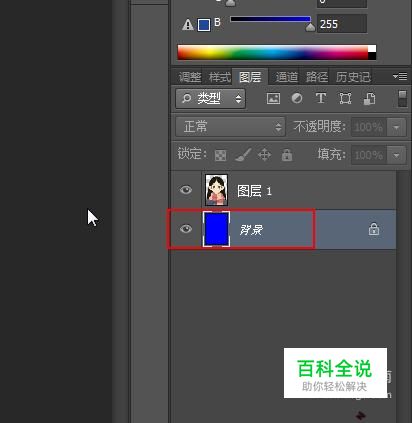The width and height of the screenshot is (412, 423).
Task: Open the layers panel flyout menu
Action: pyautogui.click(x=399, y=77)
